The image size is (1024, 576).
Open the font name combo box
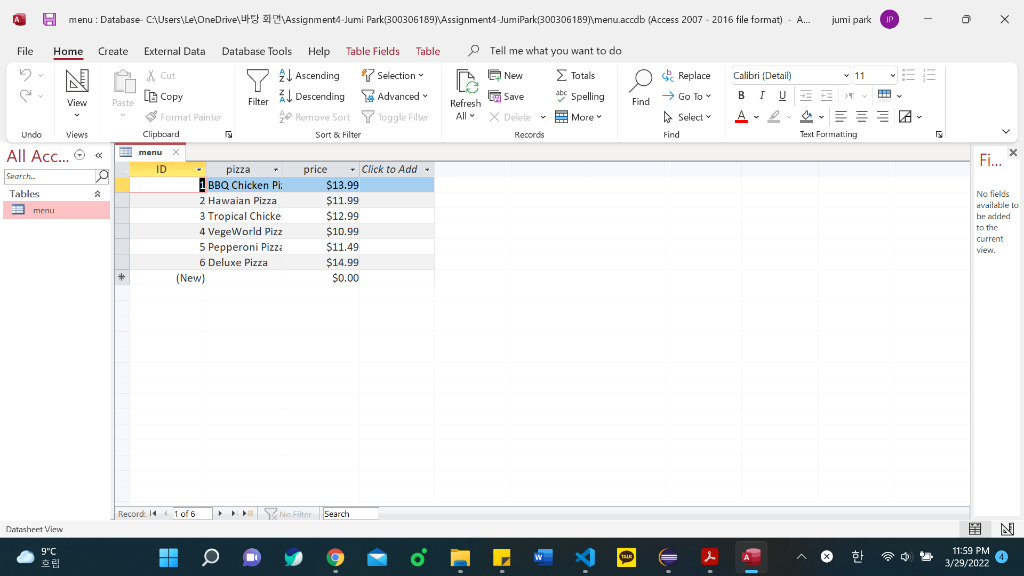pos(791,76)
